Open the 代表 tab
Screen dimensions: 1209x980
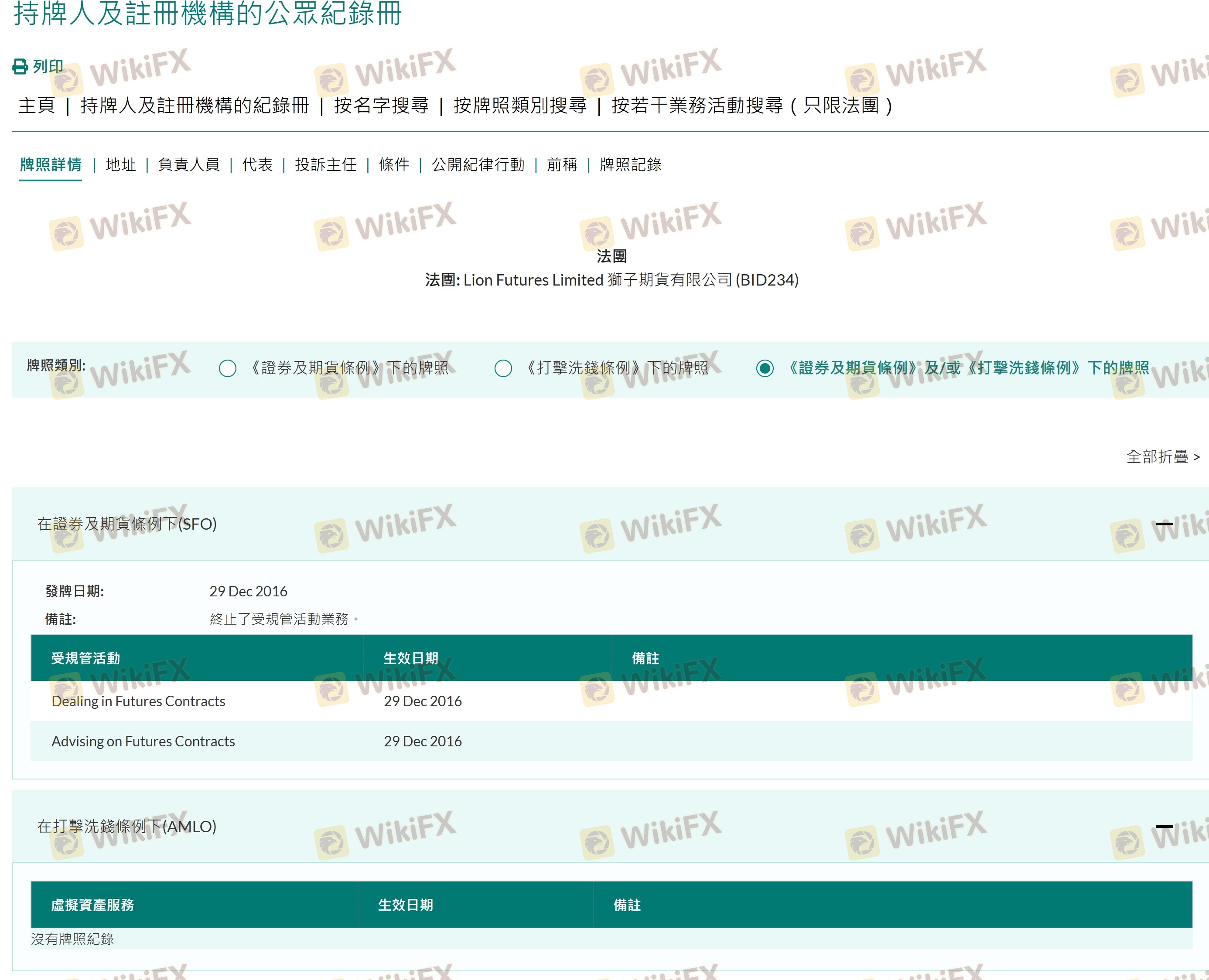[x=257, y=165]
